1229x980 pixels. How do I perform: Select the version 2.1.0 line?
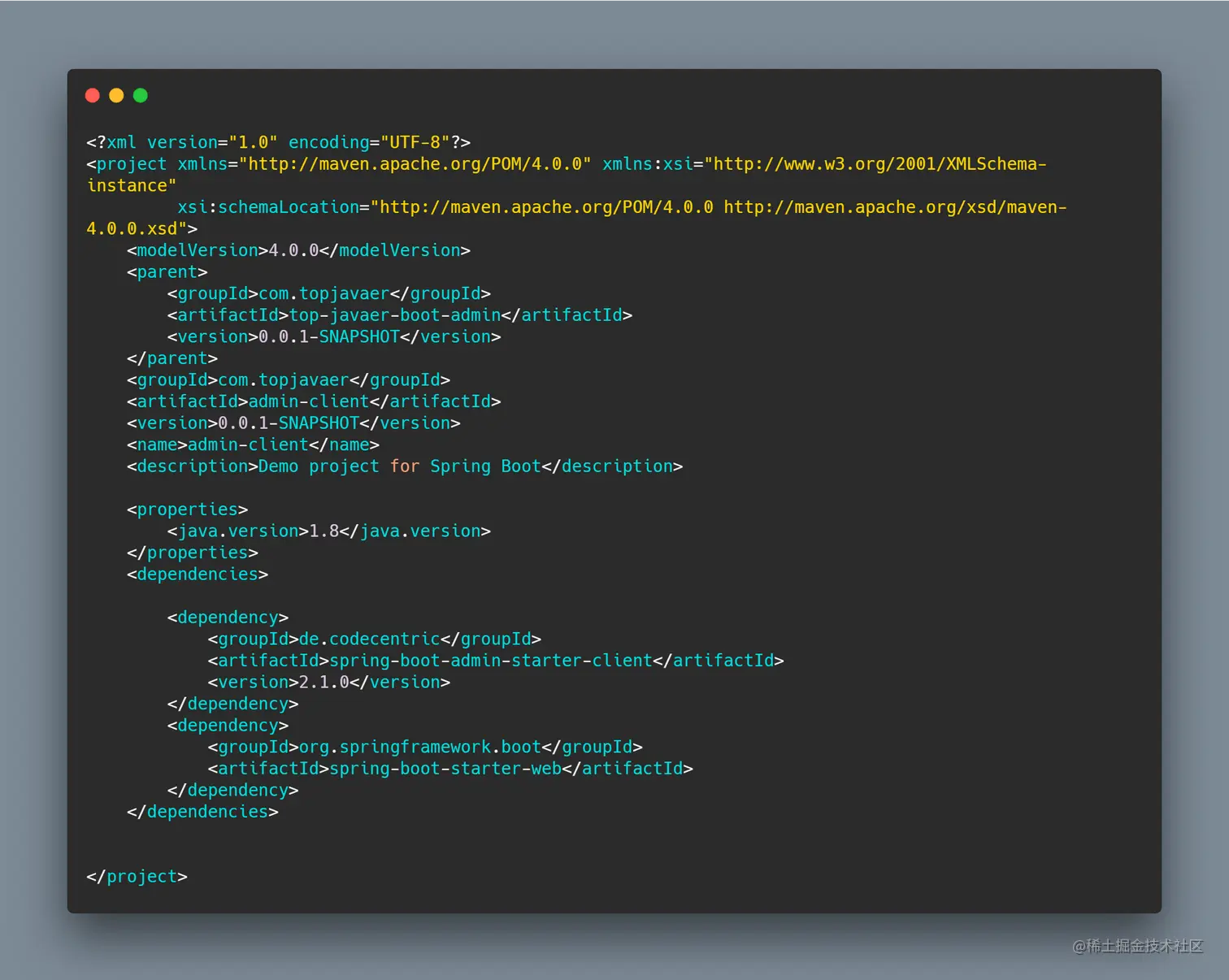328,683
